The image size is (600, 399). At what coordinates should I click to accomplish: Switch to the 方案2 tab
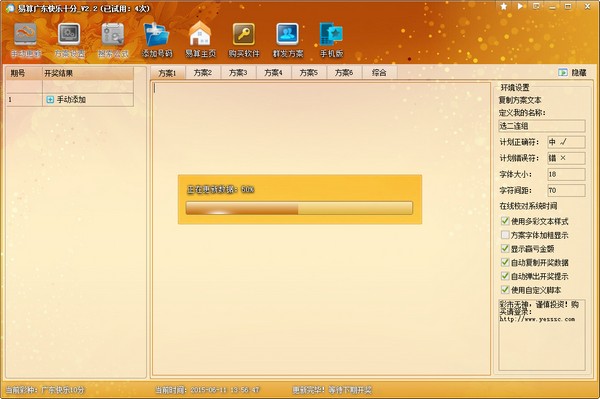pos(203,72)
